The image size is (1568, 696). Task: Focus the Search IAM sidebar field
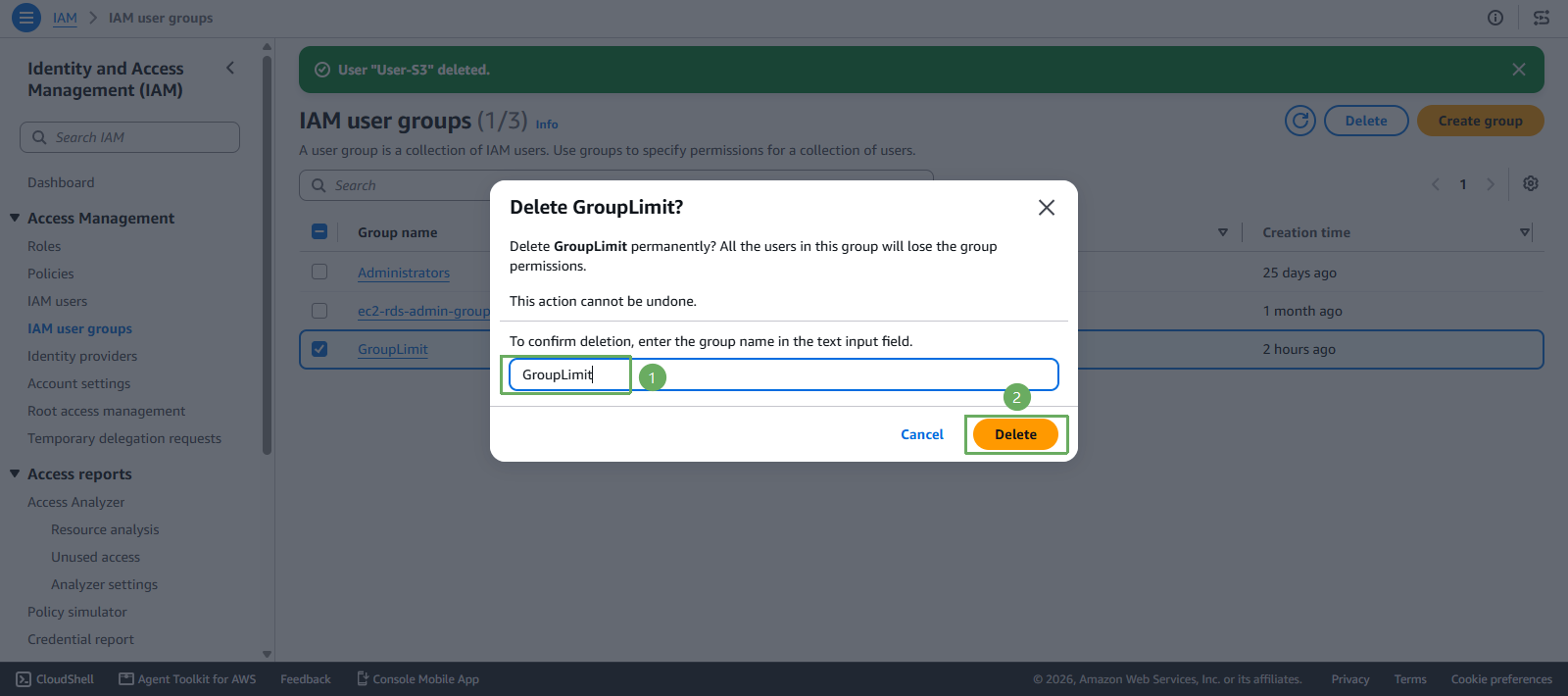[x=129, y=137]
